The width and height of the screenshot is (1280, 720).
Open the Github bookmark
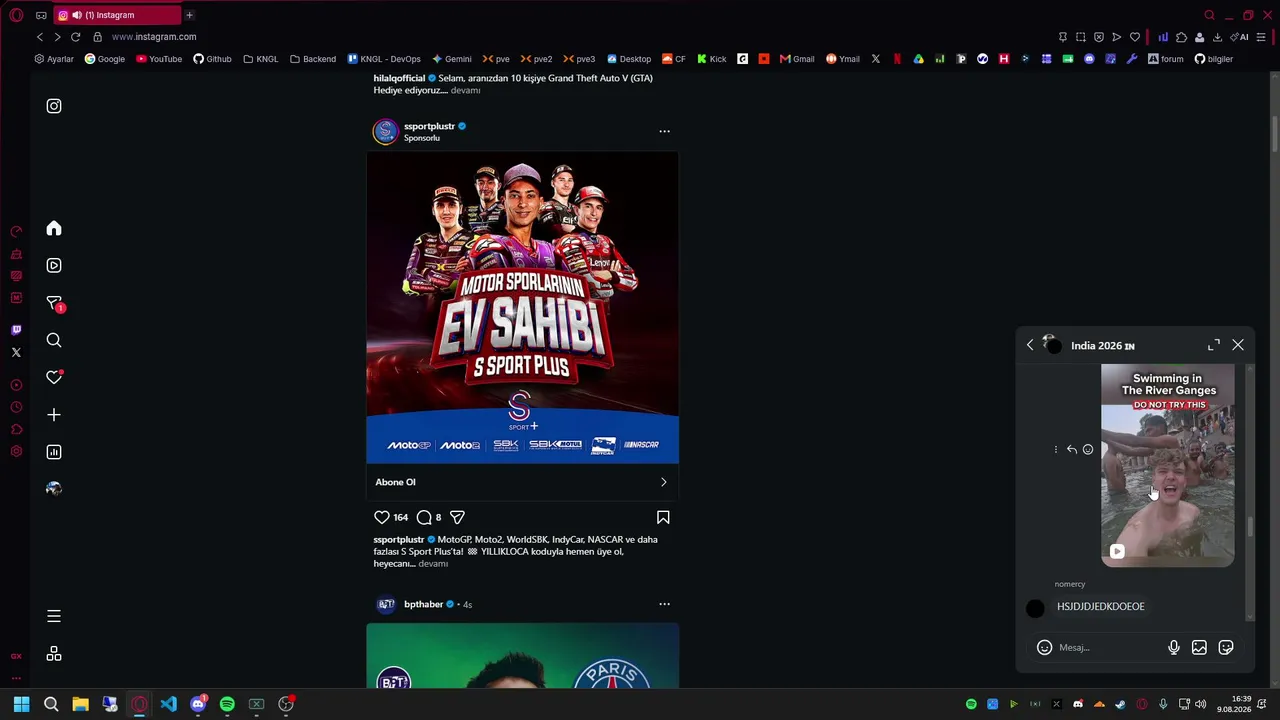[x=212, y=59]
